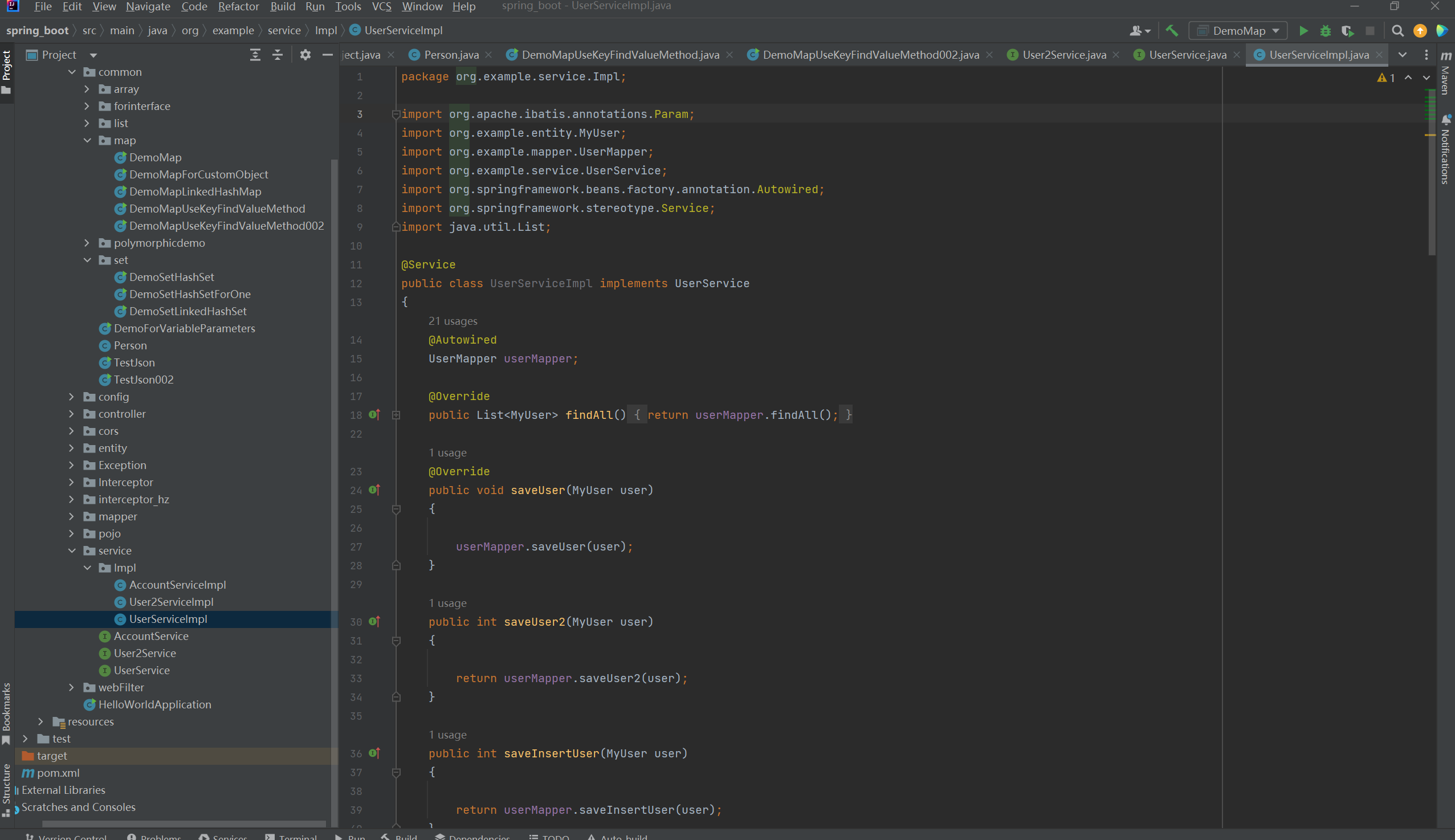
Task: Click the Debug bug icon
Action: tap(1325, 31)
